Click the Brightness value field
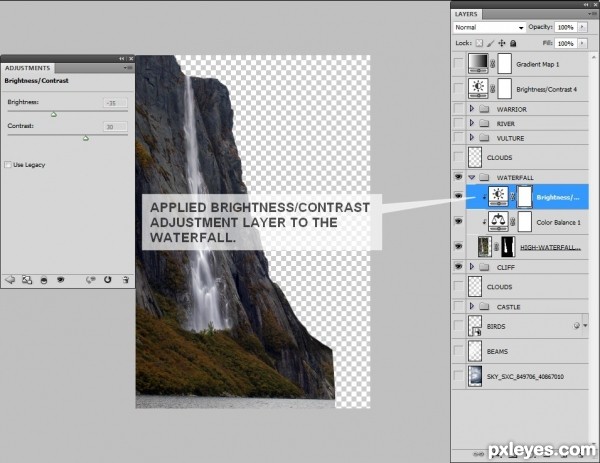600x463 pixels. coord(115,103)
